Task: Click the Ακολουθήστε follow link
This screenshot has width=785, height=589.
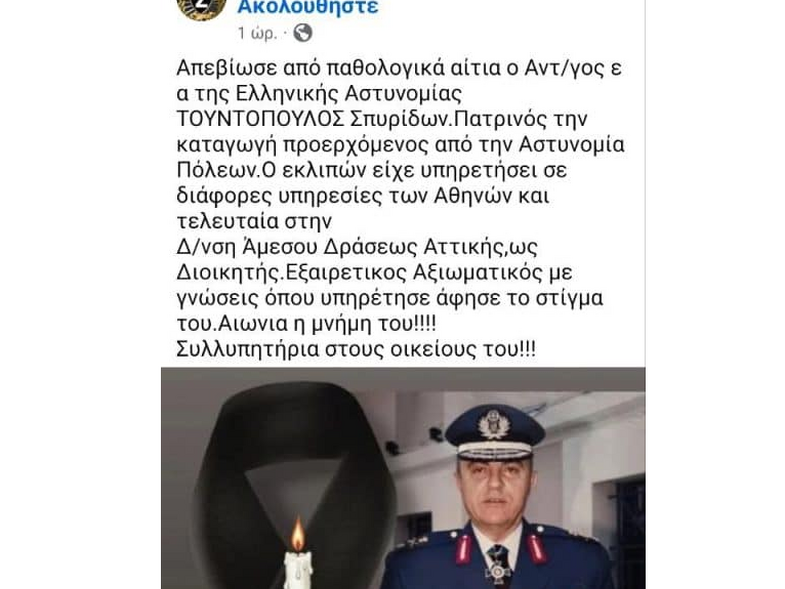Action: (308, 7)
